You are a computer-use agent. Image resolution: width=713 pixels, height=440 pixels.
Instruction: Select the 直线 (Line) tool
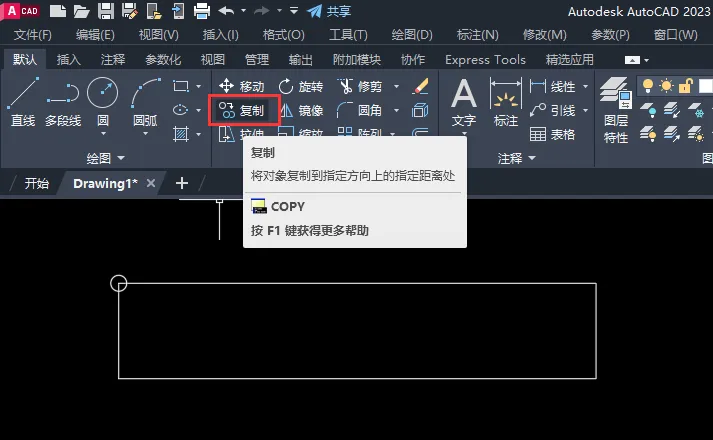point(23,102)
